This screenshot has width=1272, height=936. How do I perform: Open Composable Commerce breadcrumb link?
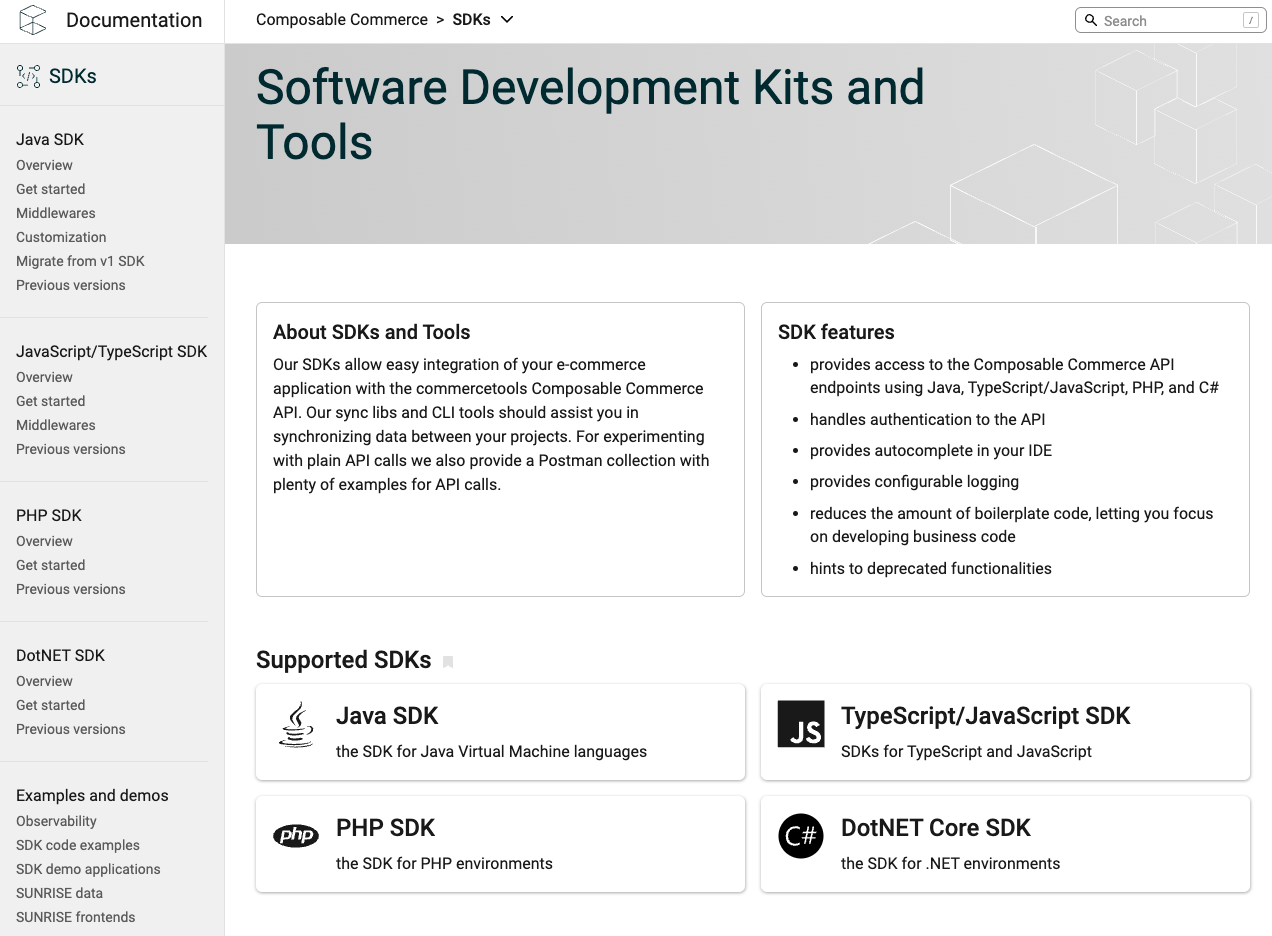coord(342,20)
